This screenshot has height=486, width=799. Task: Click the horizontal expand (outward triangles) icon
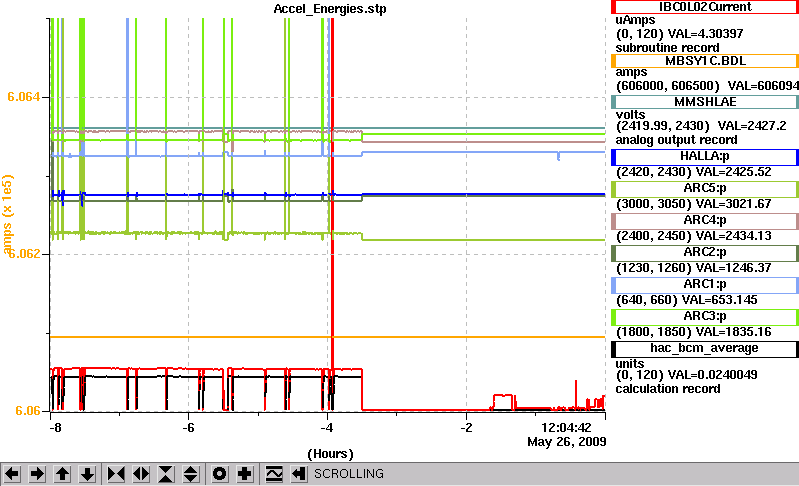pos(141,474)
